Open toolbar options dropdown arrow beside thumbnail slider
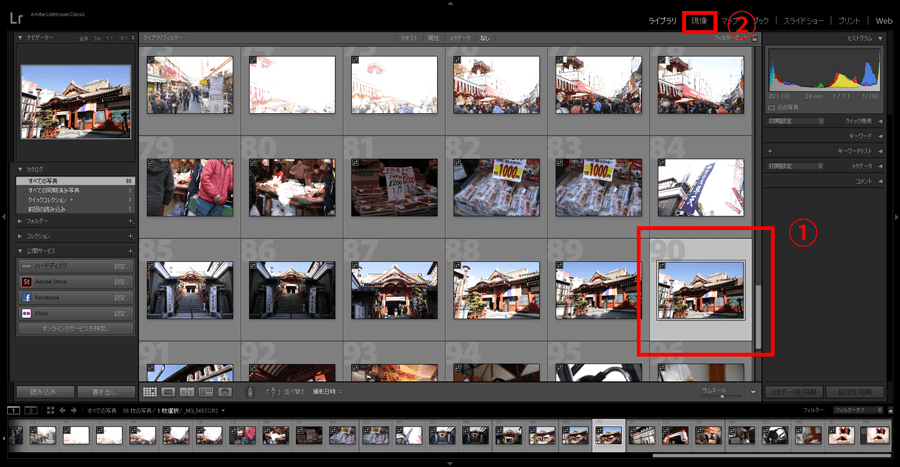 753,392
